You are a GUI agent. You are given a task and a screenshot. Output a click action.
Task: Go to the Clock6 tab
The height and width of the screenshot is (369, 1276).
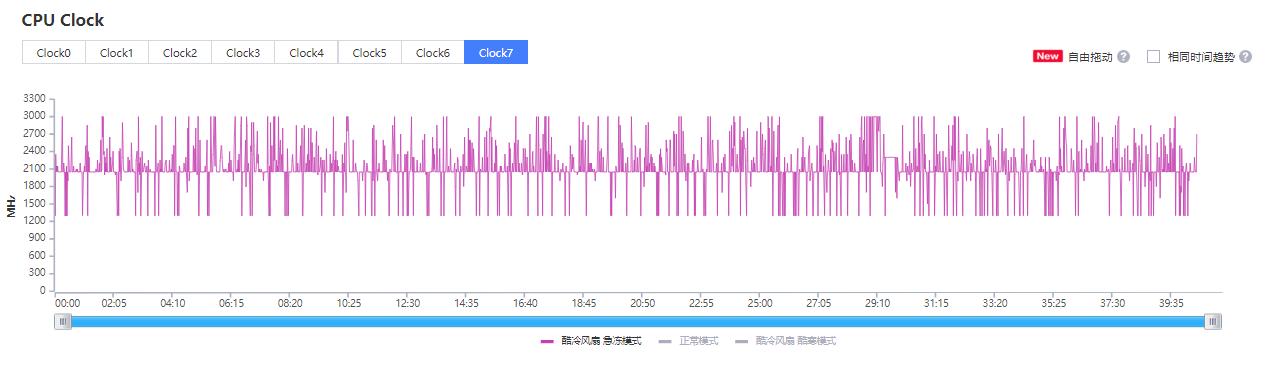tap(433, 53)
